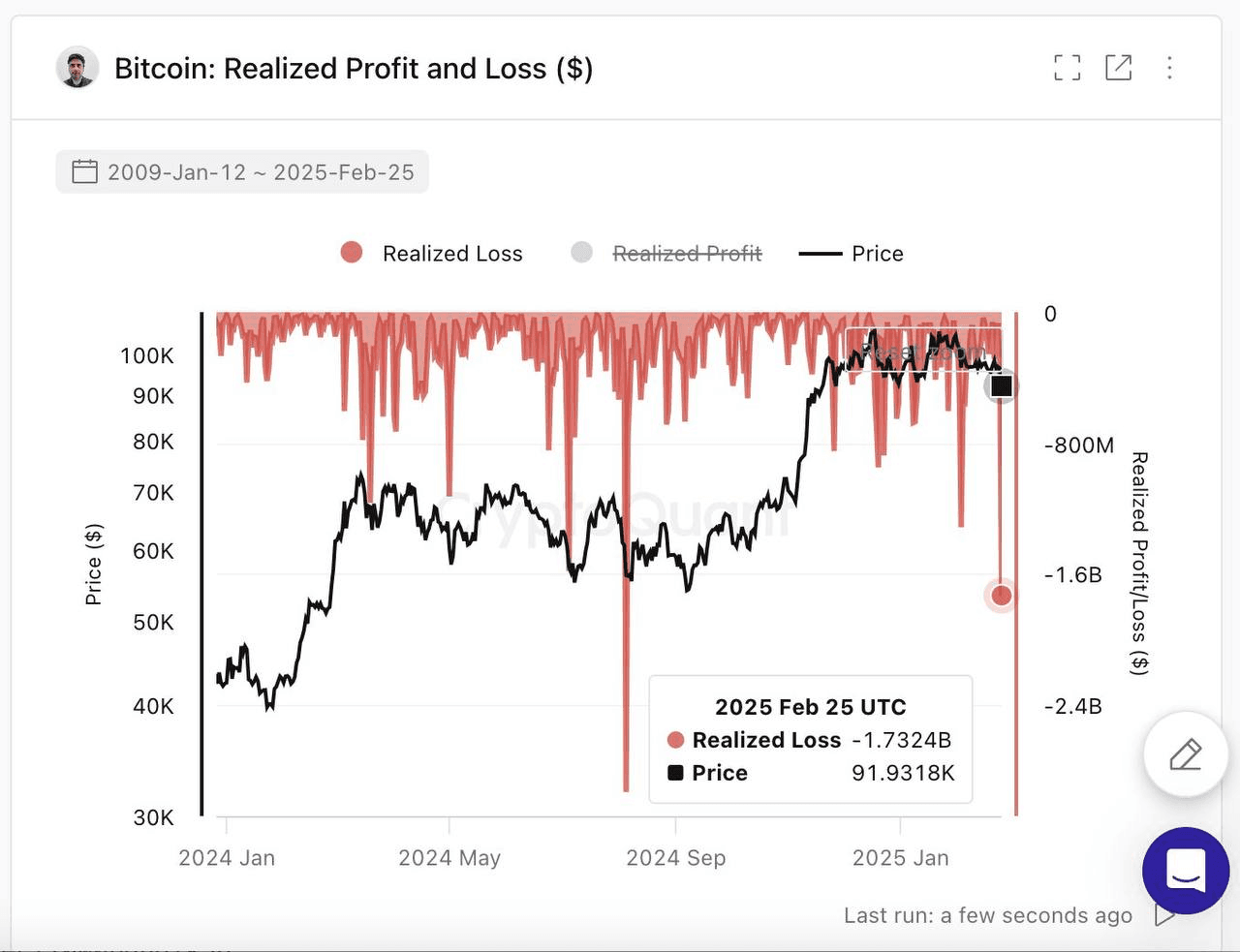This screenshot has height=952, width=1240.
Task: Enable the hidden Realized Profit series
Action: point(687,254)
